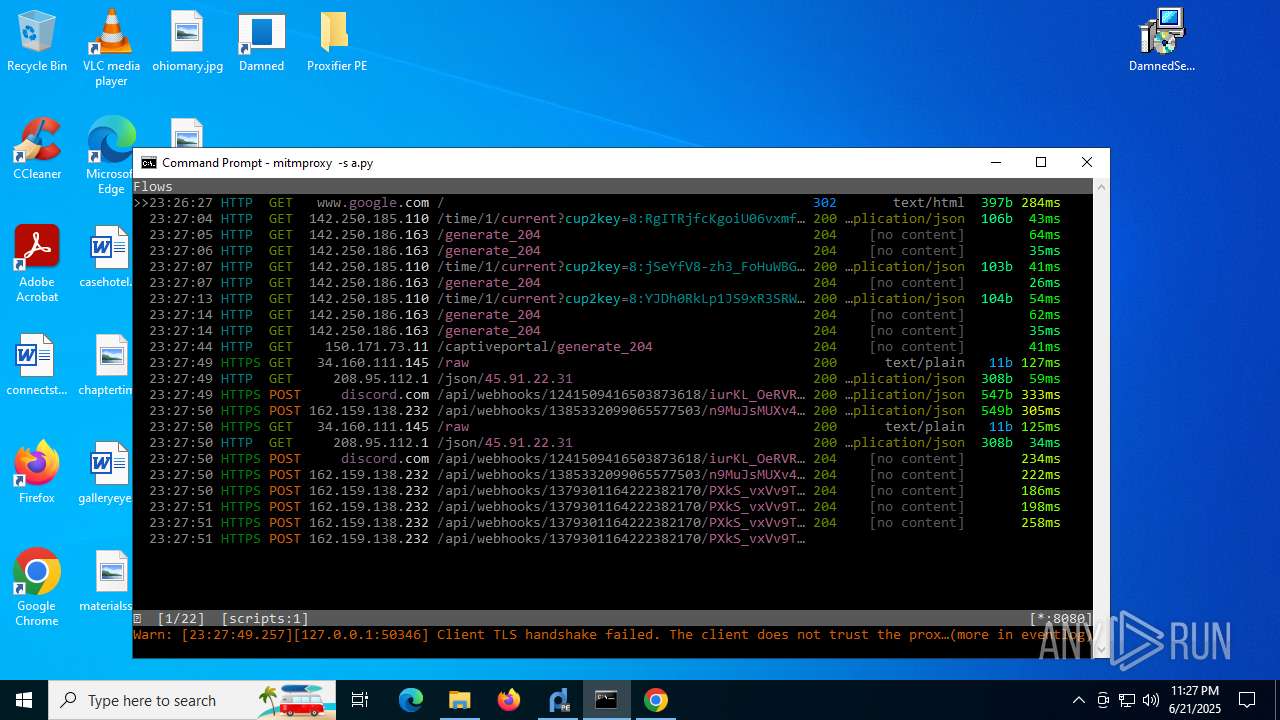Switch to Command Prompt taskbar icon
1280x720 pixels.
tap(607, 700)
